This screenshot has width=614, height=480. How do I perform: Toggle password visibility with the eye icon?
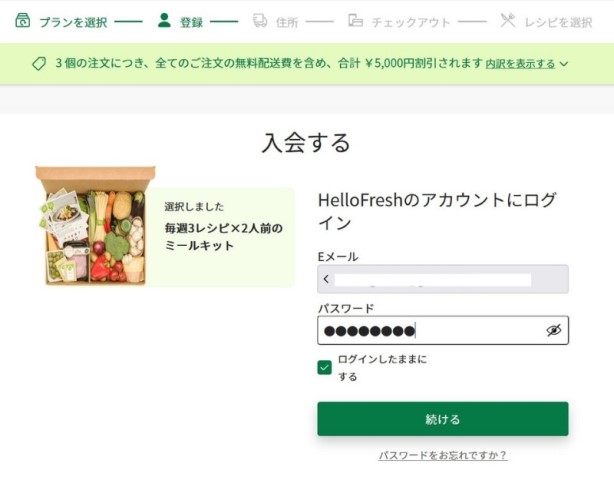point(554,330)
